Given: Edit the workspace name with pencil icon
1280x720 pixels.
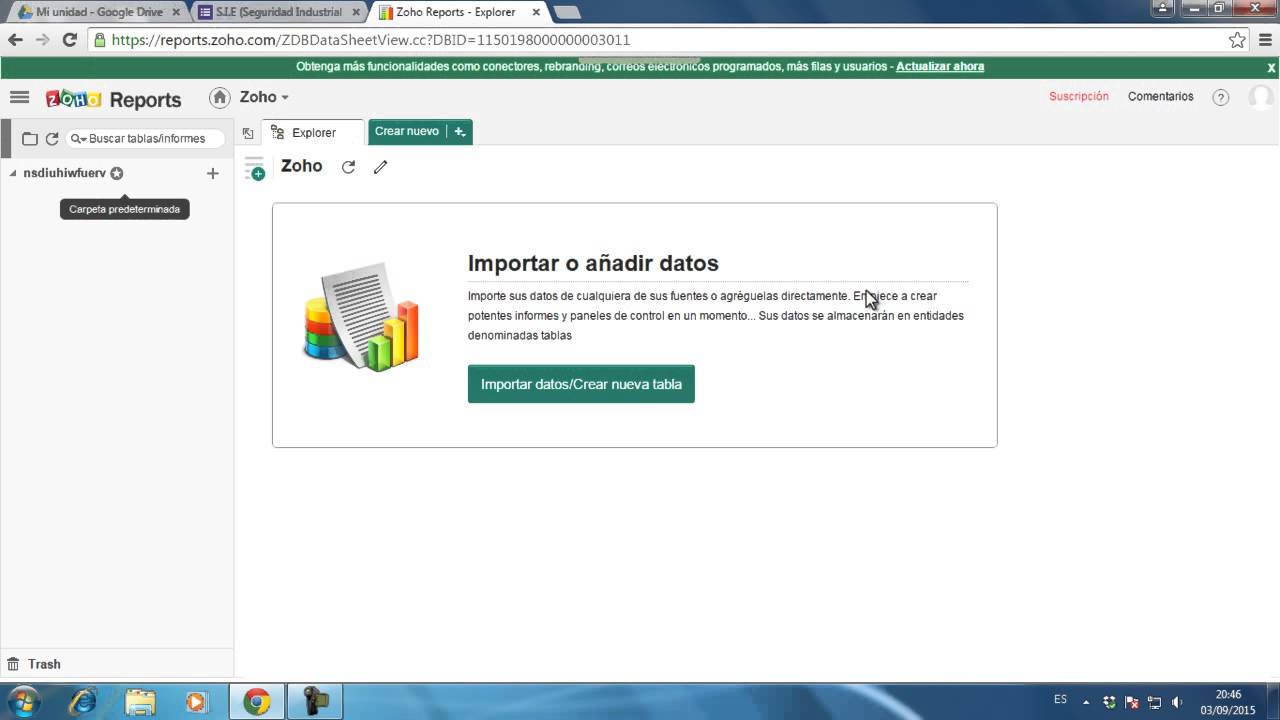Looking at the screenshot, I should 380,167.
